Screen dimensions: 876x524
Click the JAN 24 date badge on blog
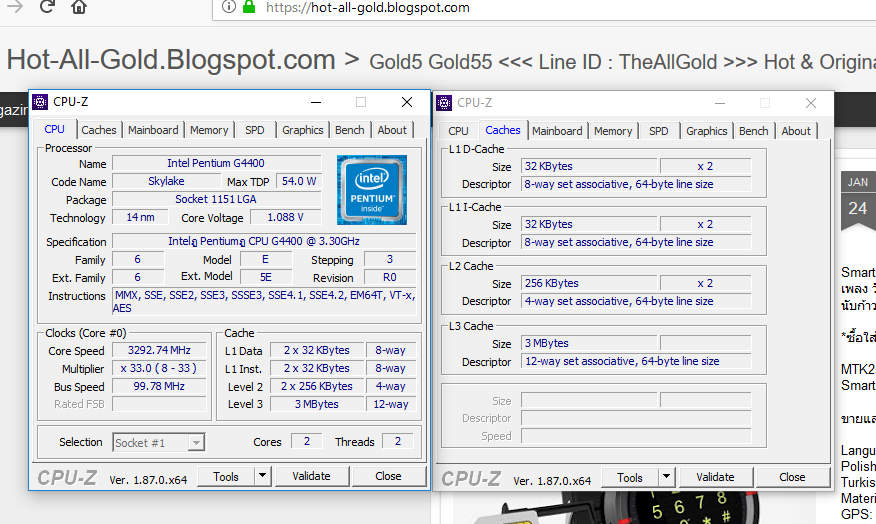858,201
